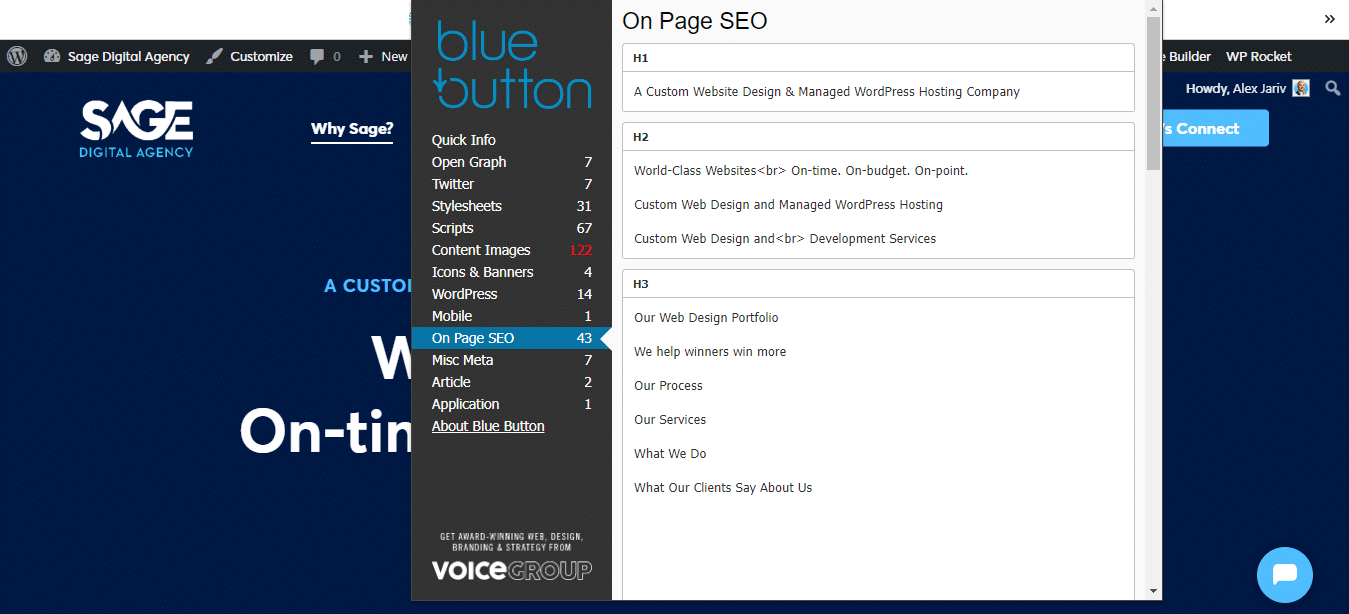Click the H2 section header
This screenshot has height=614, width=1349.
point(878,137)
